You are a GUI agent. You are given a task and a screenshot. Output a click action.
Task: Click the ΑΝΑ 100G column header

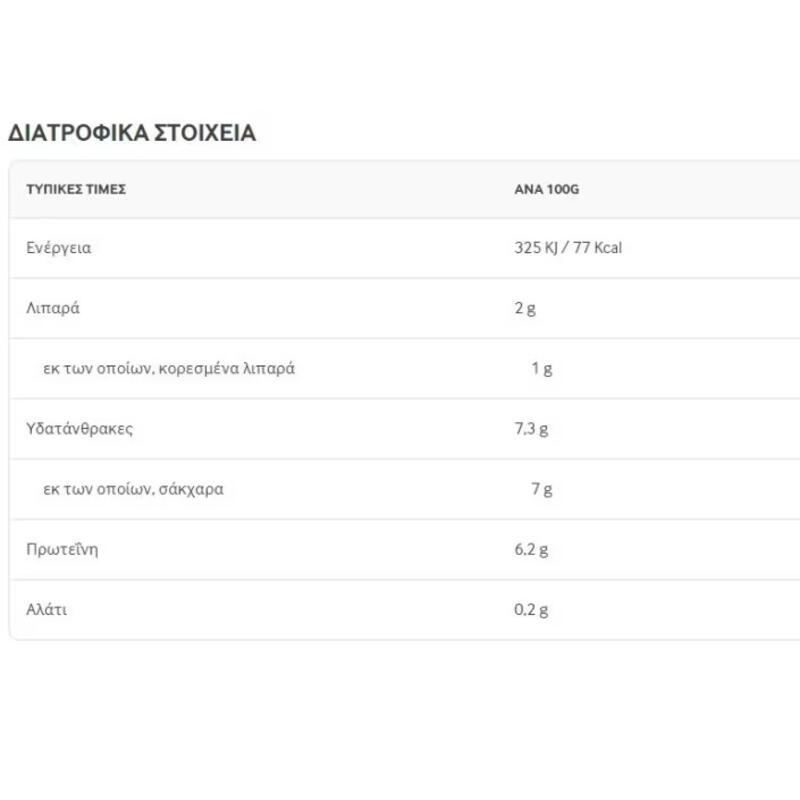click(x=546, y=189)
